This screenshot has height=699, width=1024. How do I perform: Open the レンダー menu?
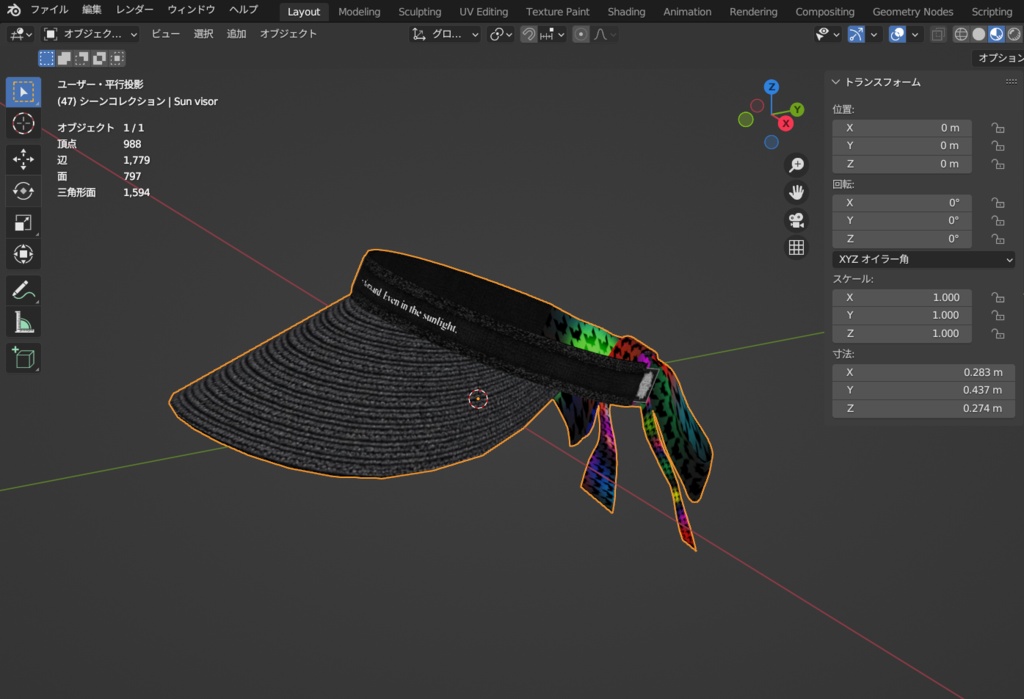[135, 10]
